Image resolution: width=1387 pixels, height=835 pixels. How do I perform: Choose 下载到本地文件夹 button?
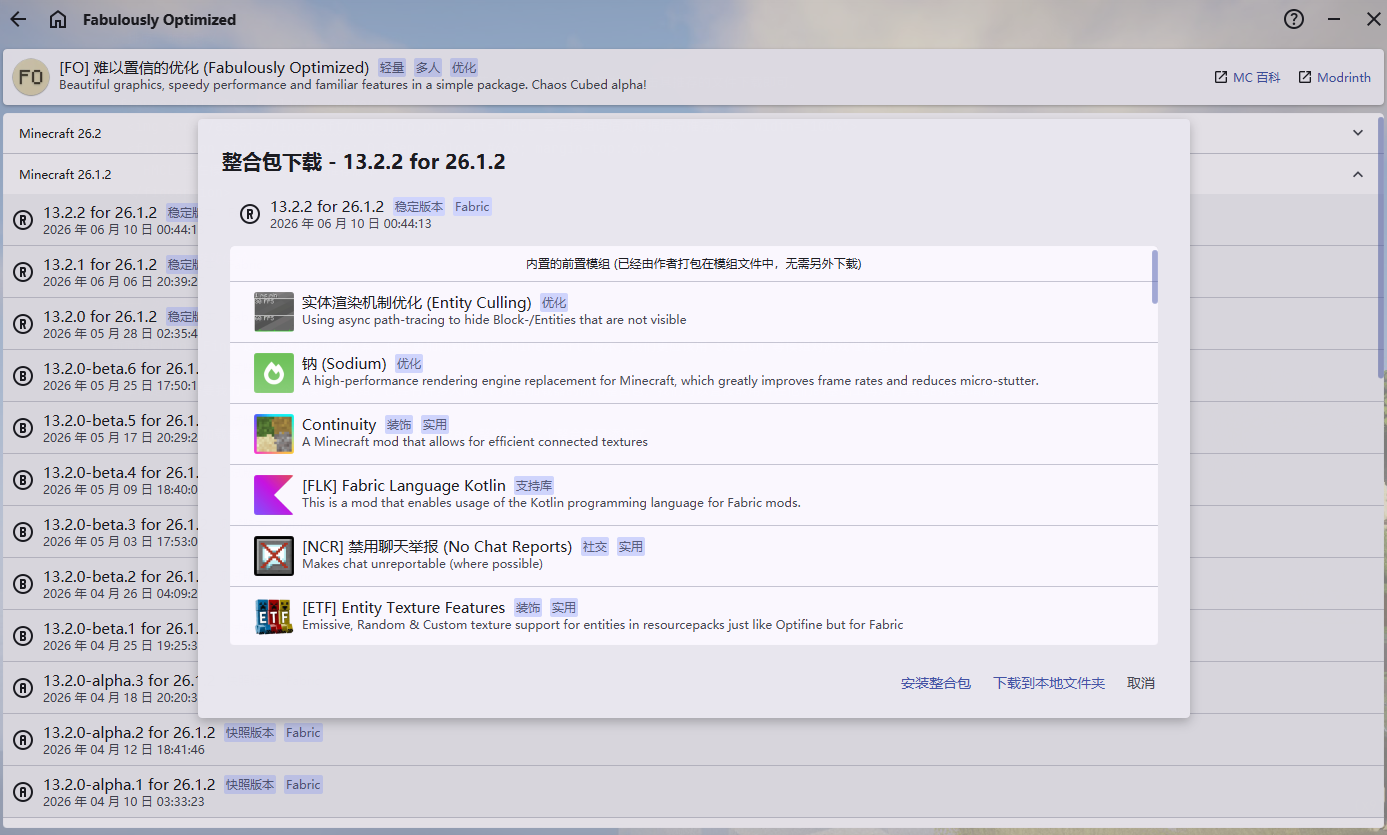click(1049, 683)
